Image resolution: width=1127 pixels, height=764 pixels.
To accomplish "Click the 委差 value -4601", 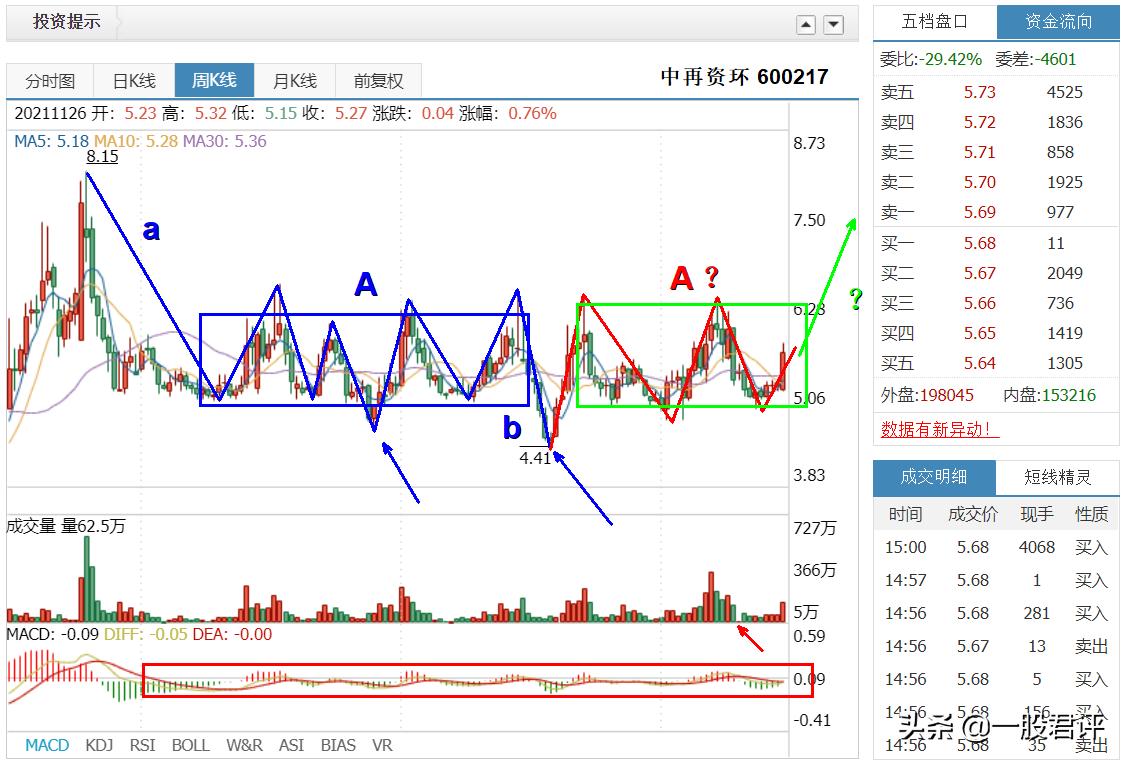I will (x=1055, y=59).
